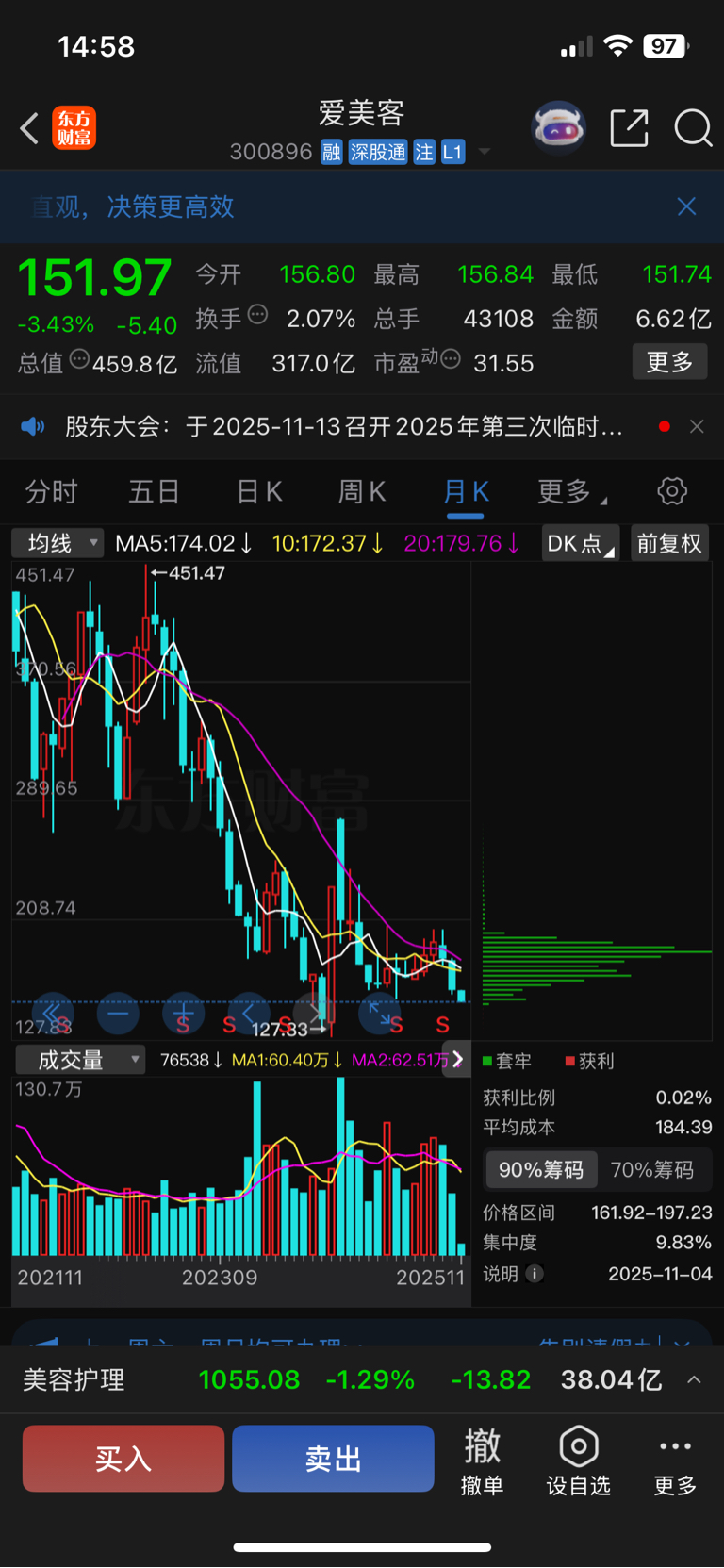Tap the MA20 179.76 value
The image size is (724, 1568).
(x=461, y=543)
